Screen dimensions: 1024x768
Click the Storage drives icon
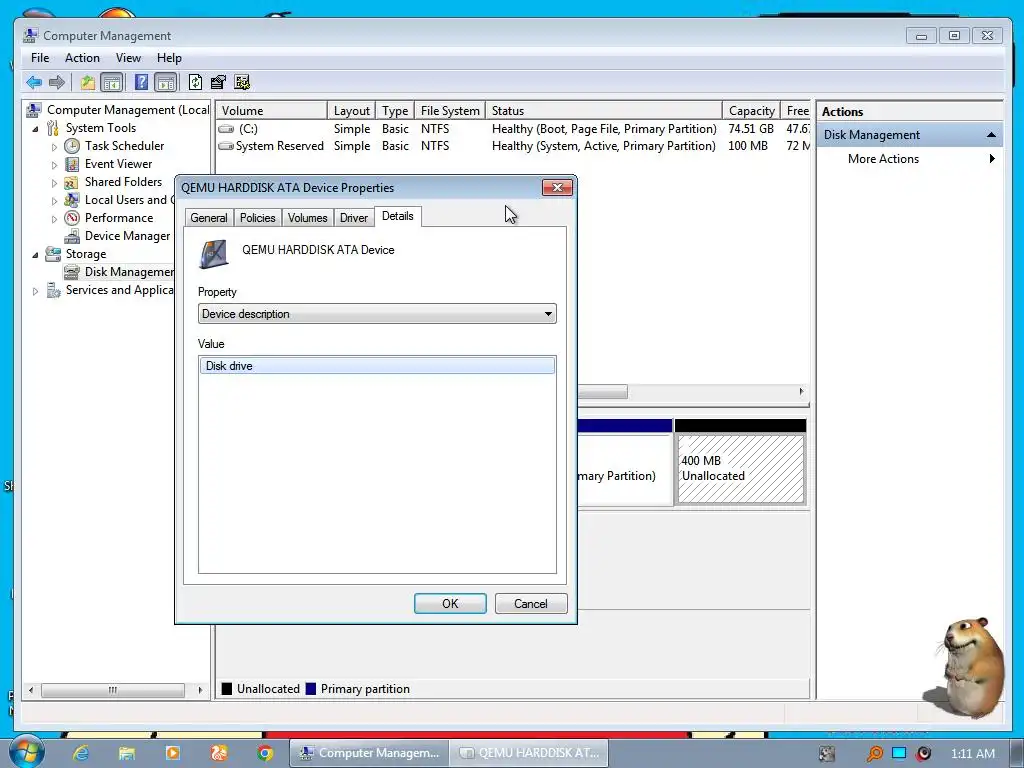coord(53,254)
